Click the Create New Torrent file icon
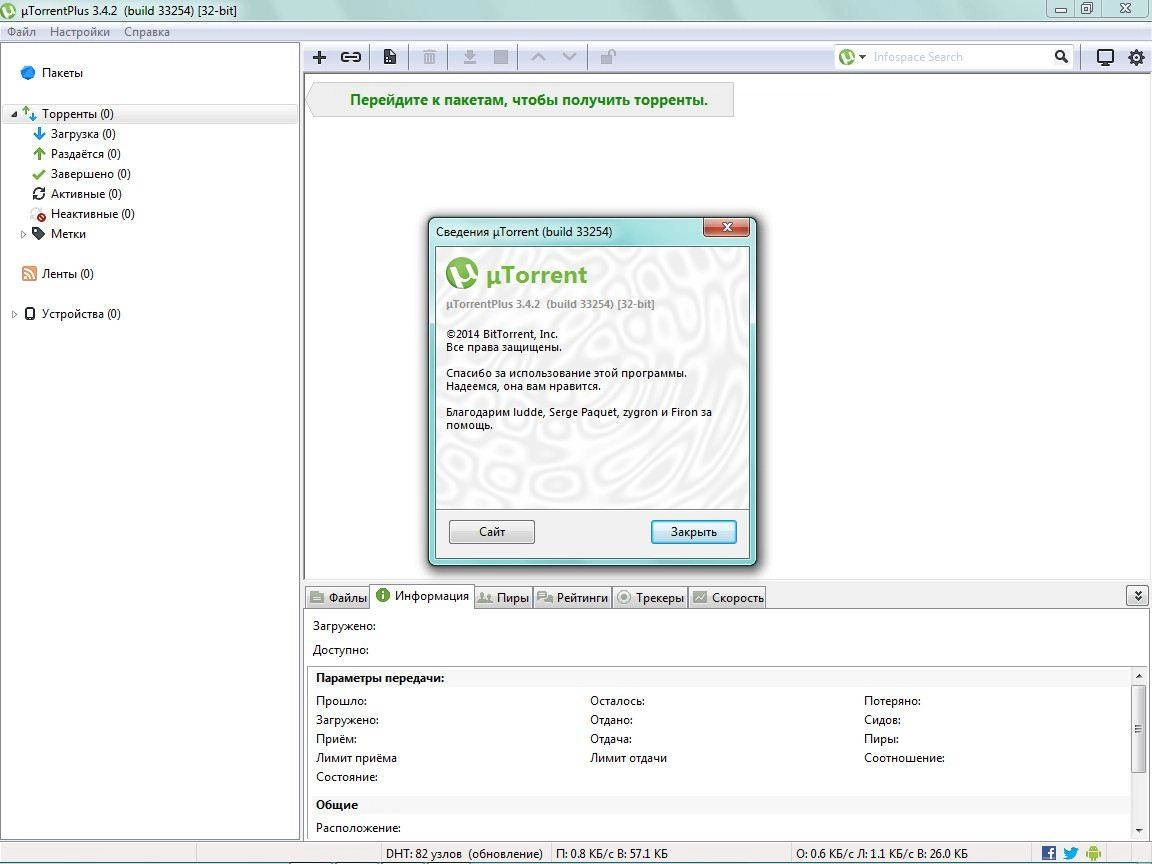The height and width of the screenshot is (864, 1152). (x=390, y=57)
